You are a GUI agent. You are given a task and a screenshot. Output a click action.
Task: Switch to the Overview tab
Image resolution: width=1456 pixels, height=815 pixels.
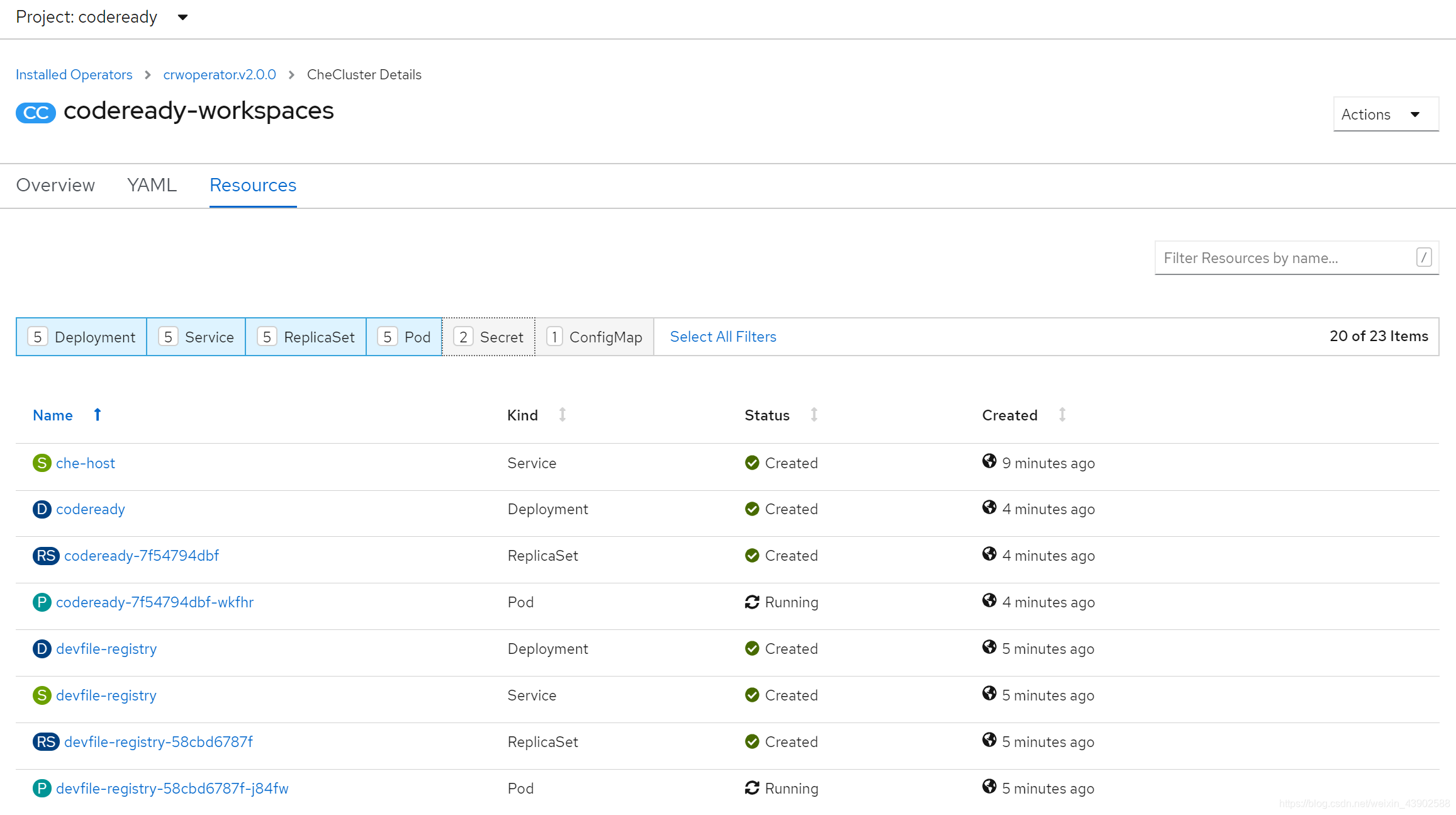click(55, 185)
